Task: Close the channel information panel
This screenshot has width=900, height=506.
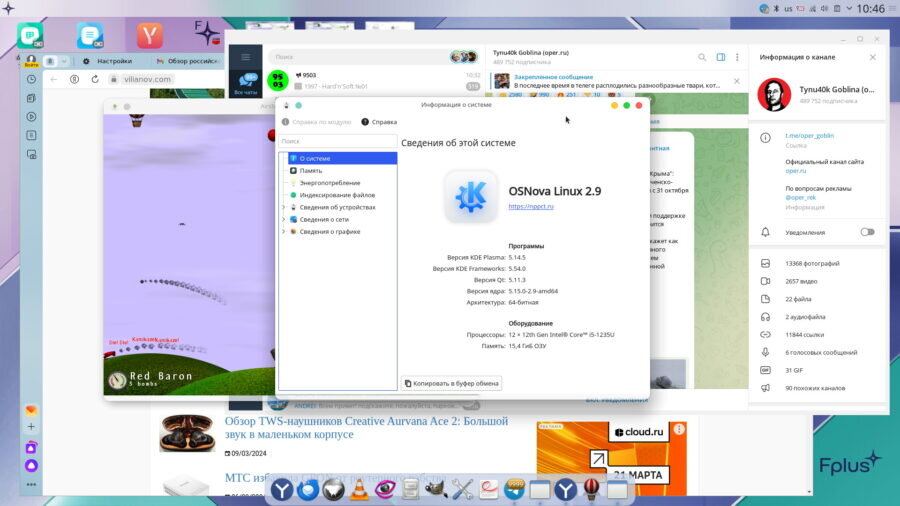Action: click(x=872, y=57)
